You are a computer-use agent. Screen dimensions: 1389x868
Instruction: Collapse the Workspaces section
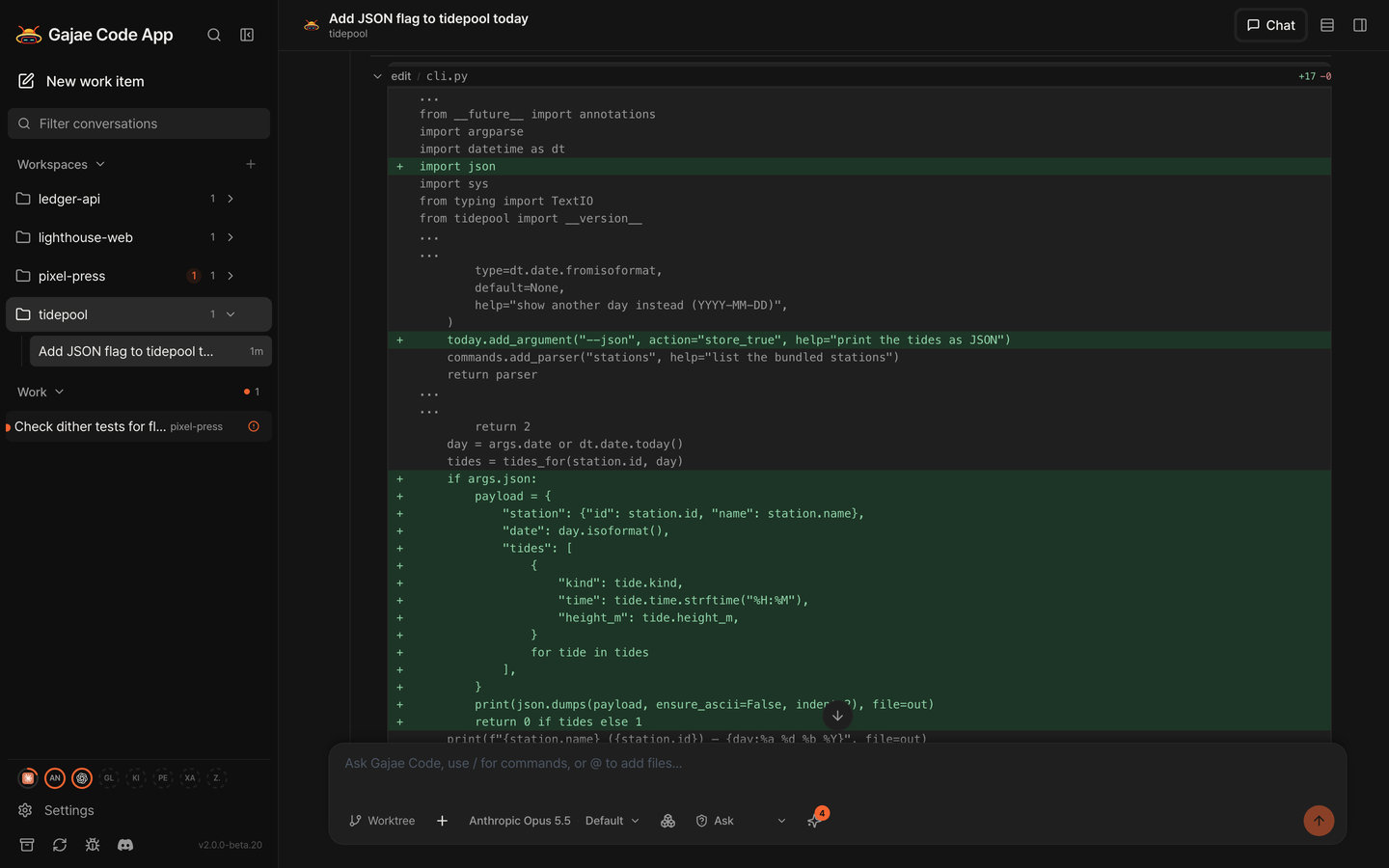[x=62, y=164]
